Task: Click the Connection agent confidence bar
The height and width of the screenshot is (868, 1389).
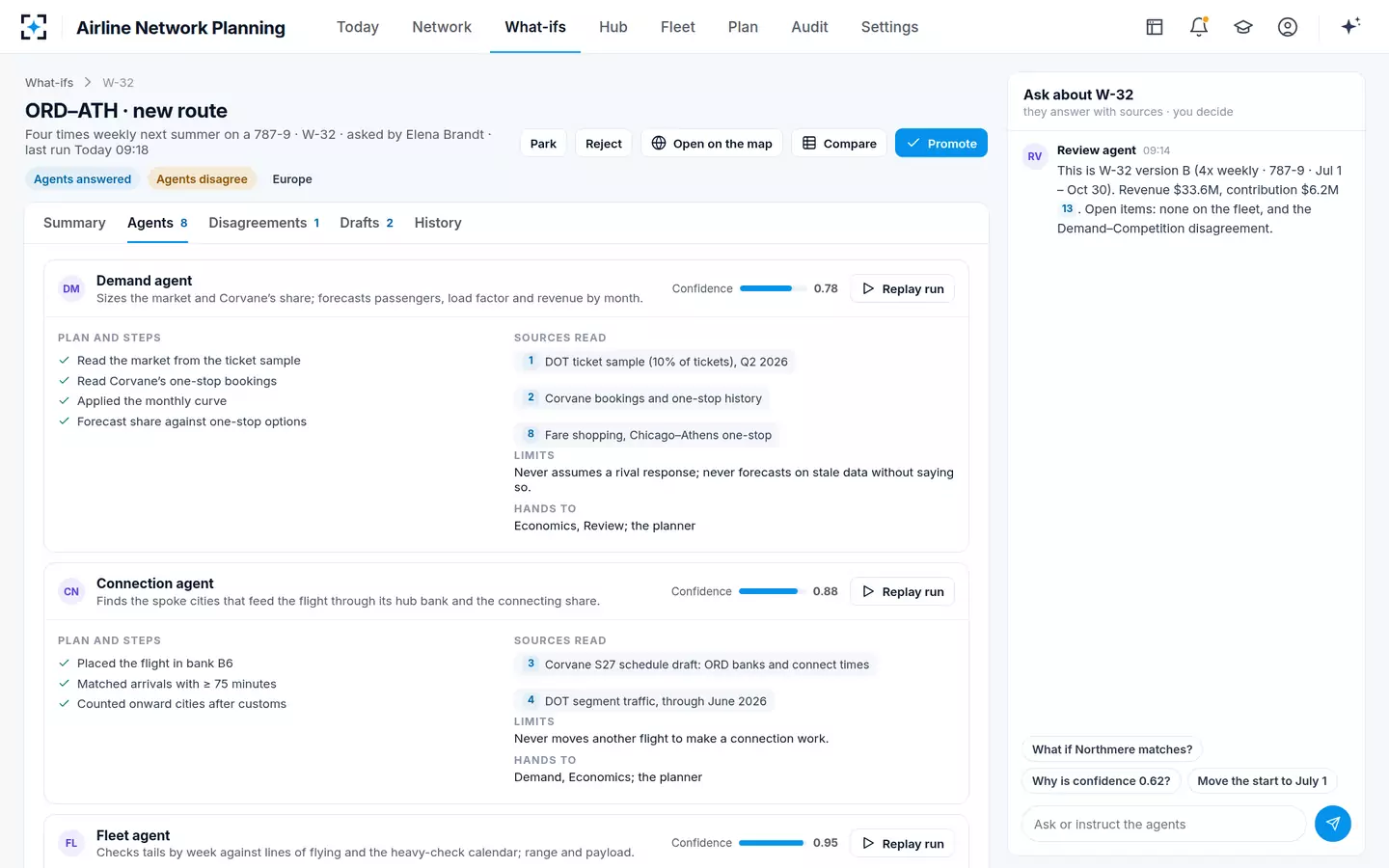Action: click(x=772, y=591)
